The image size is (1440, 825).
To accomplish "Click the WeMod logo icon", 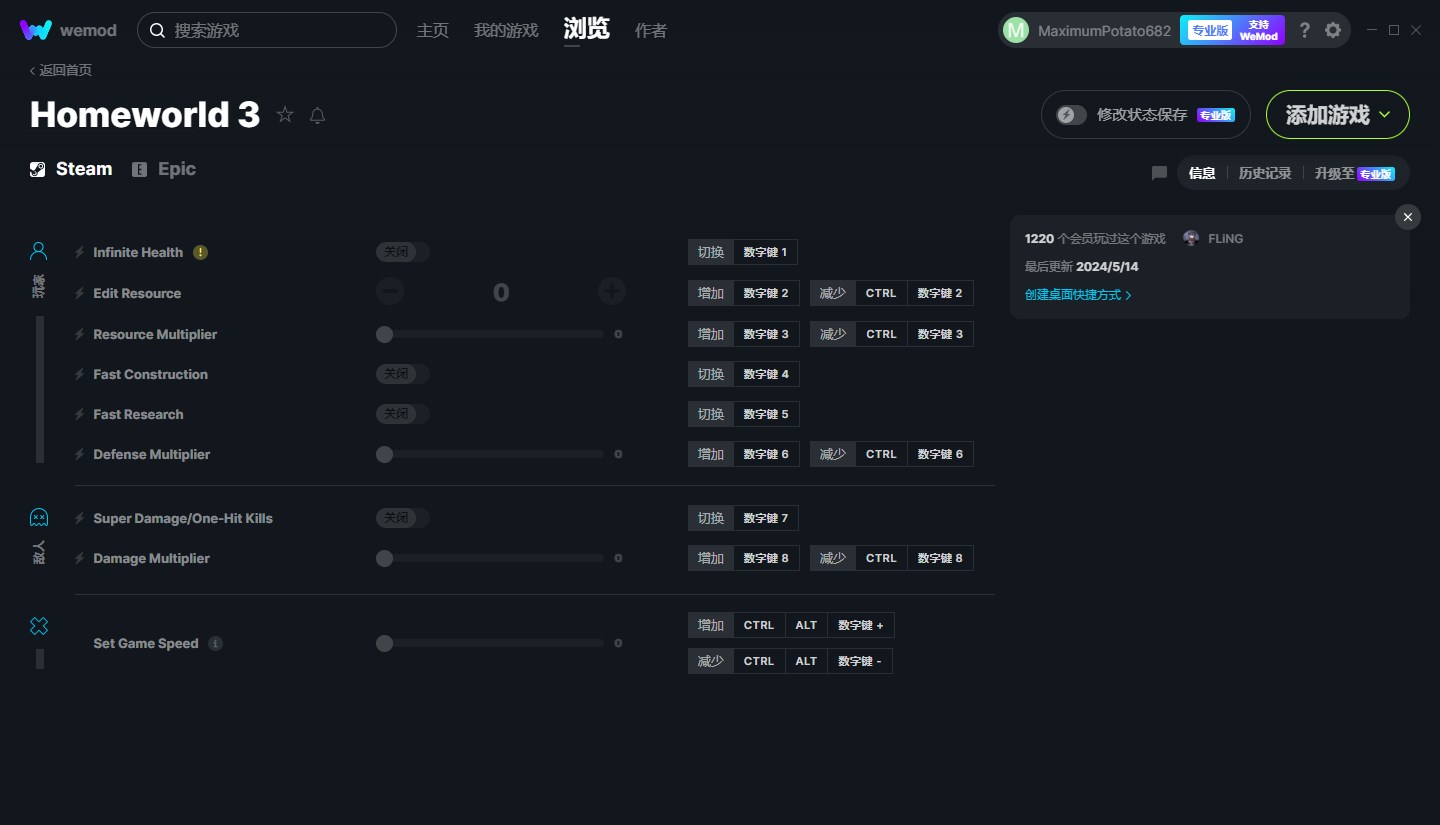I will click(x=35, y=30).
